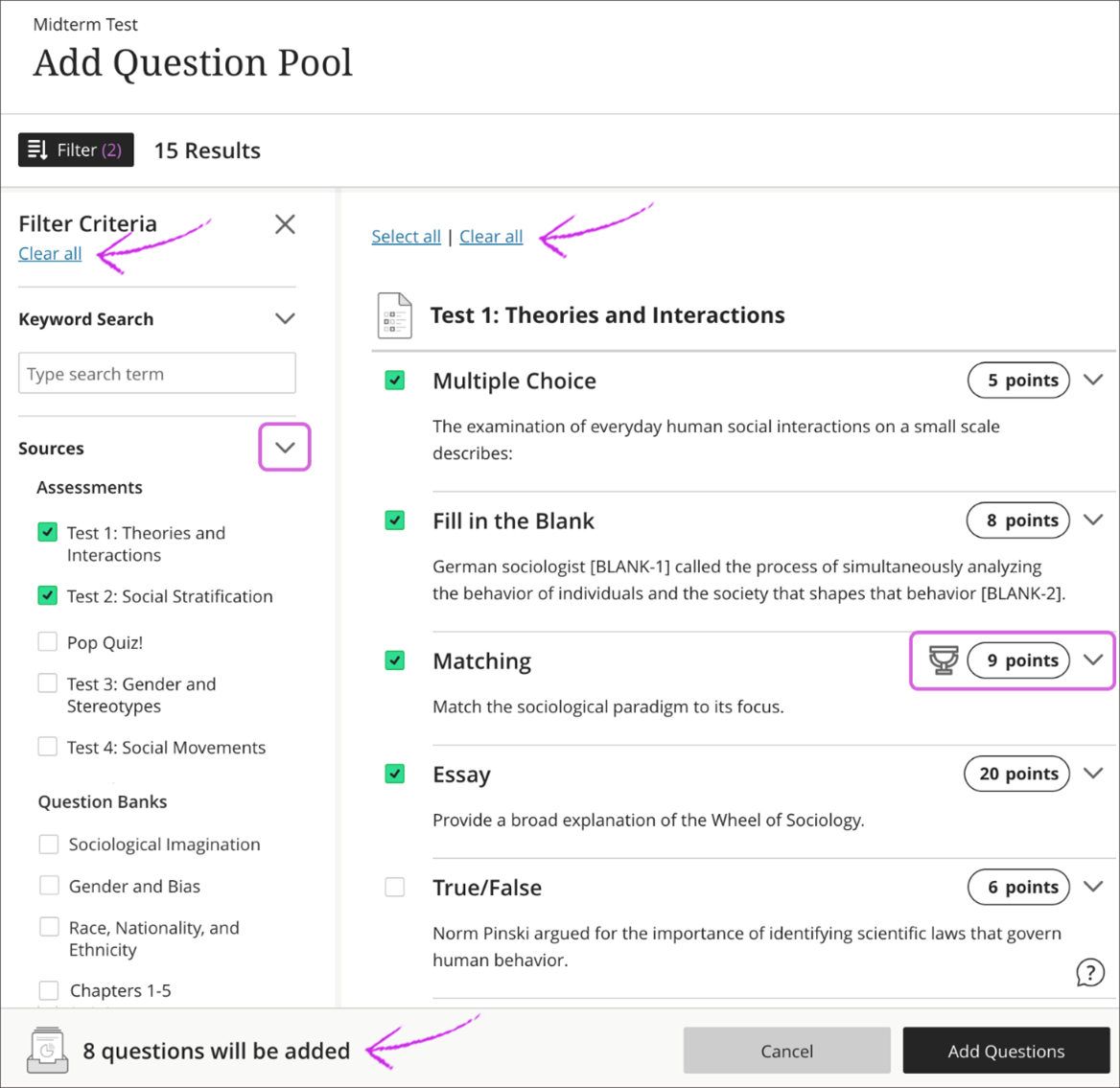Collapse the Keyword Search section

coord(285,318)
